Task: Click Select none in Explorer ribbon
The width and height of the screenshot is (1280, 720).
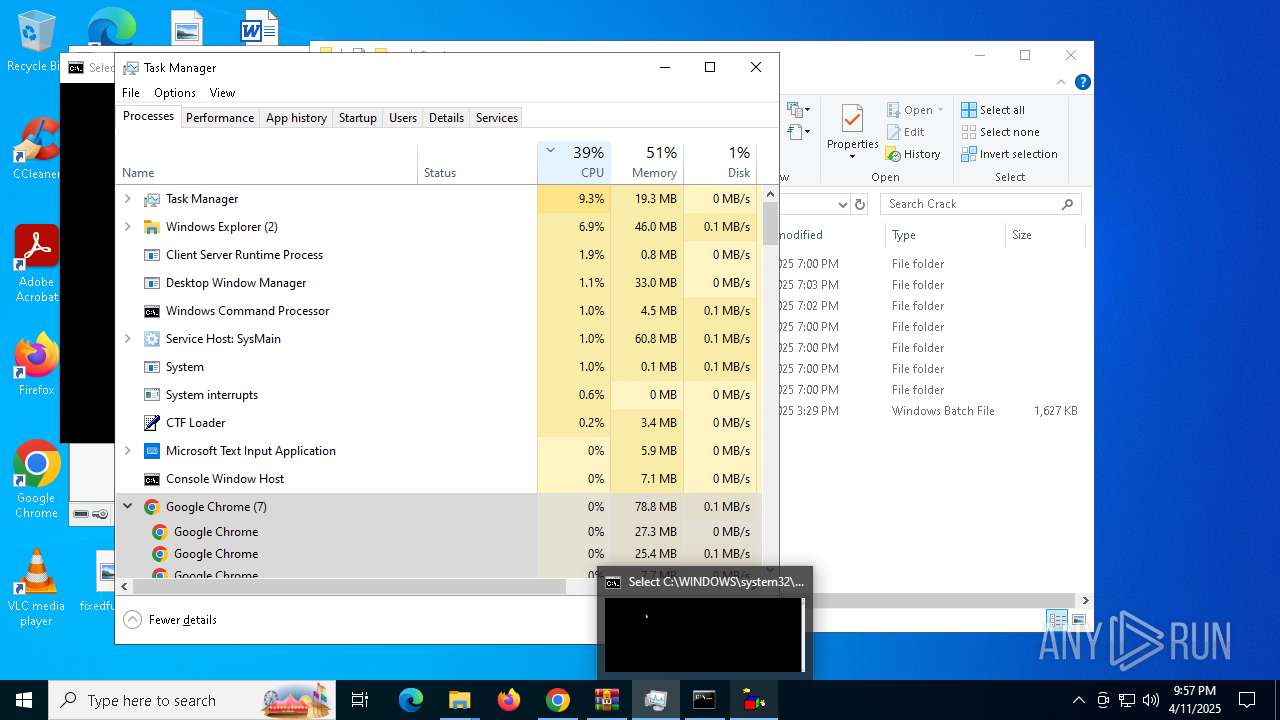Action: point(1001,132)
